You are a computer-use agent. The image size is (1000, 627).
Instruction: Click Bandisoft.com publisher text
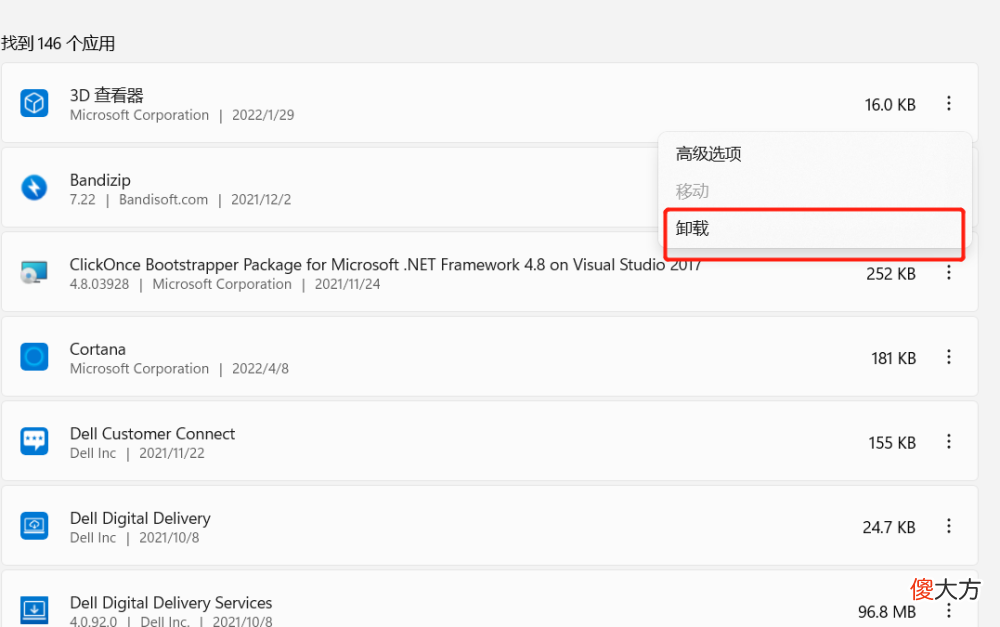[x=163, y=200]
